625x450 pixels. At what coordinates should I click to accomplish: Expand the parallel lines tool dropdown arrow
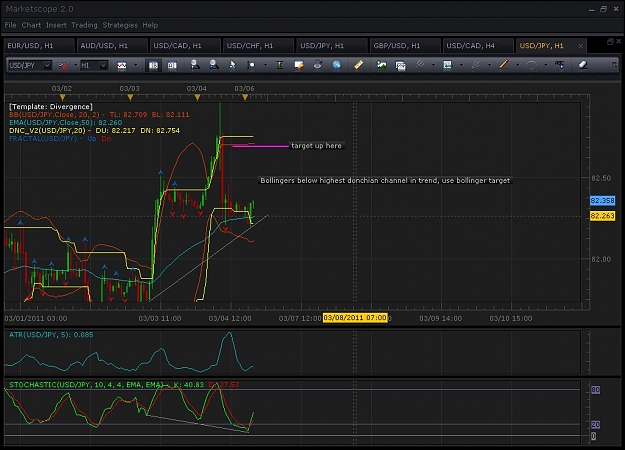tap(433, 65)
